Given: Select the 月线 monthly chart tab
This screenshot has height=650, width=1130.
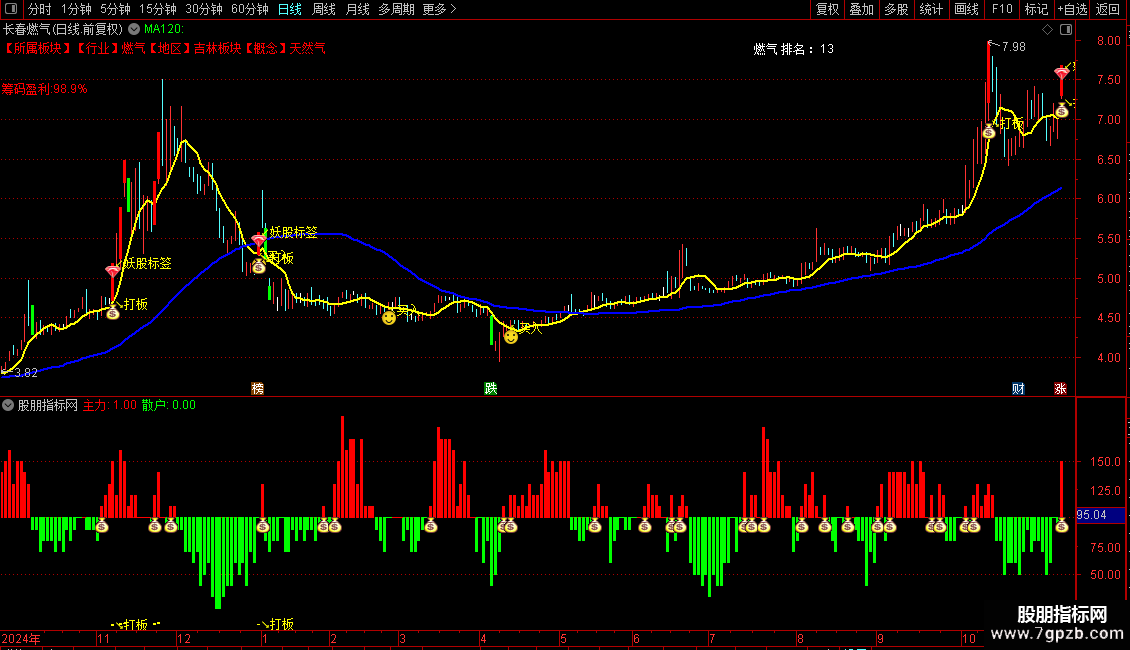Looking at the screenshot, I should (357, 9).
